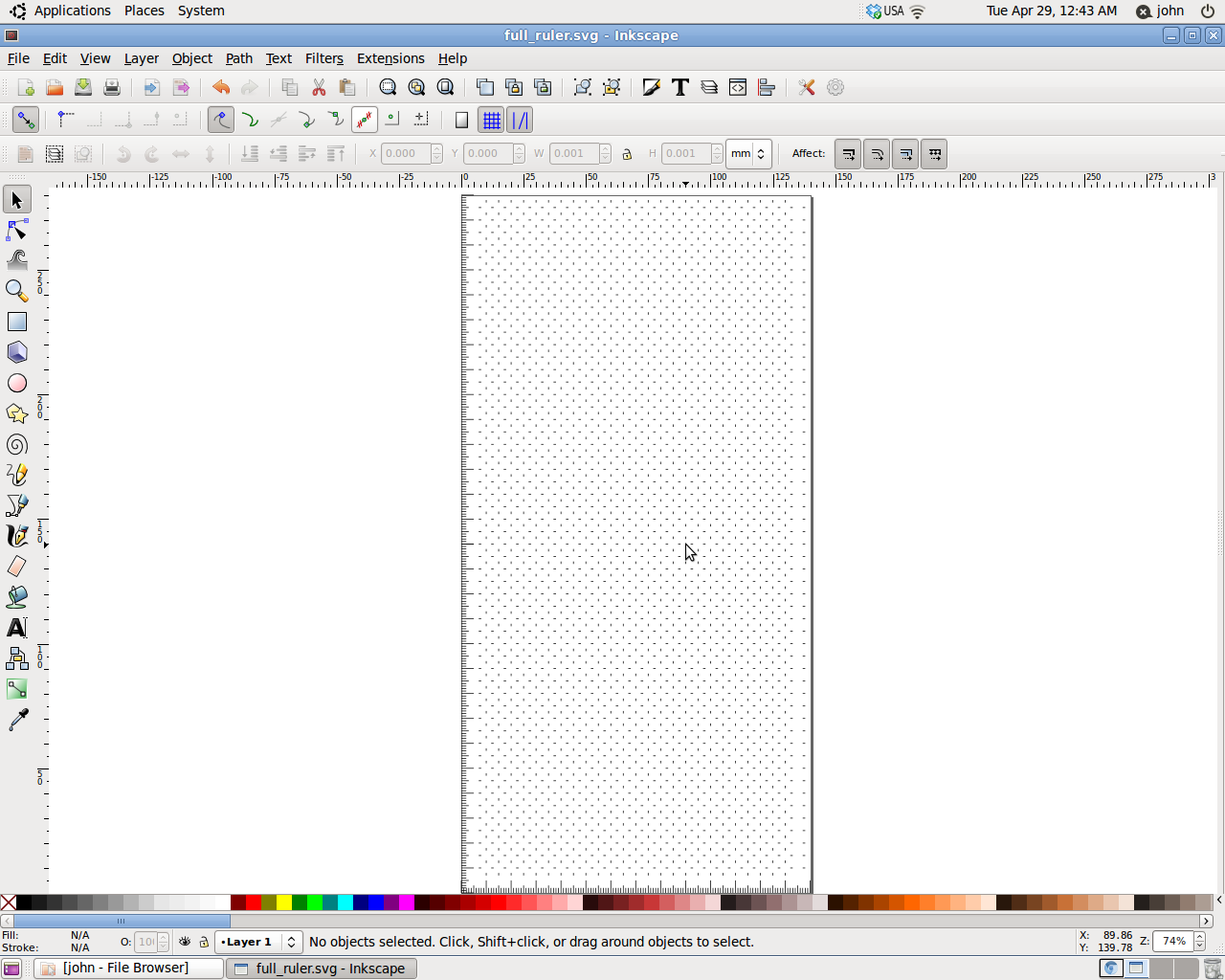Toggle Layer 1 lock icon
Screen dimensions: 1225x980
tap(204, 942)
